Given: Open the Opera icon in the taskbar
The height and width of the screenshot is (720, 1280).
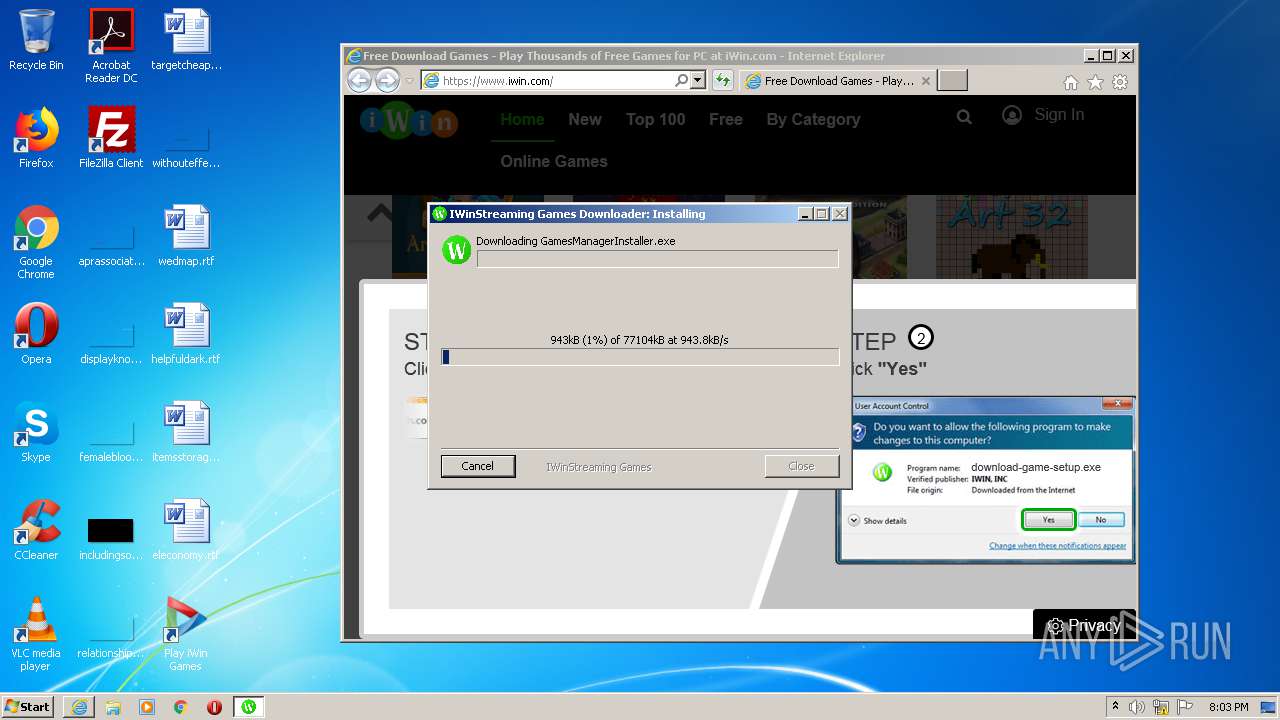Looking at the screenshot, I should click(x=214, y=707).
